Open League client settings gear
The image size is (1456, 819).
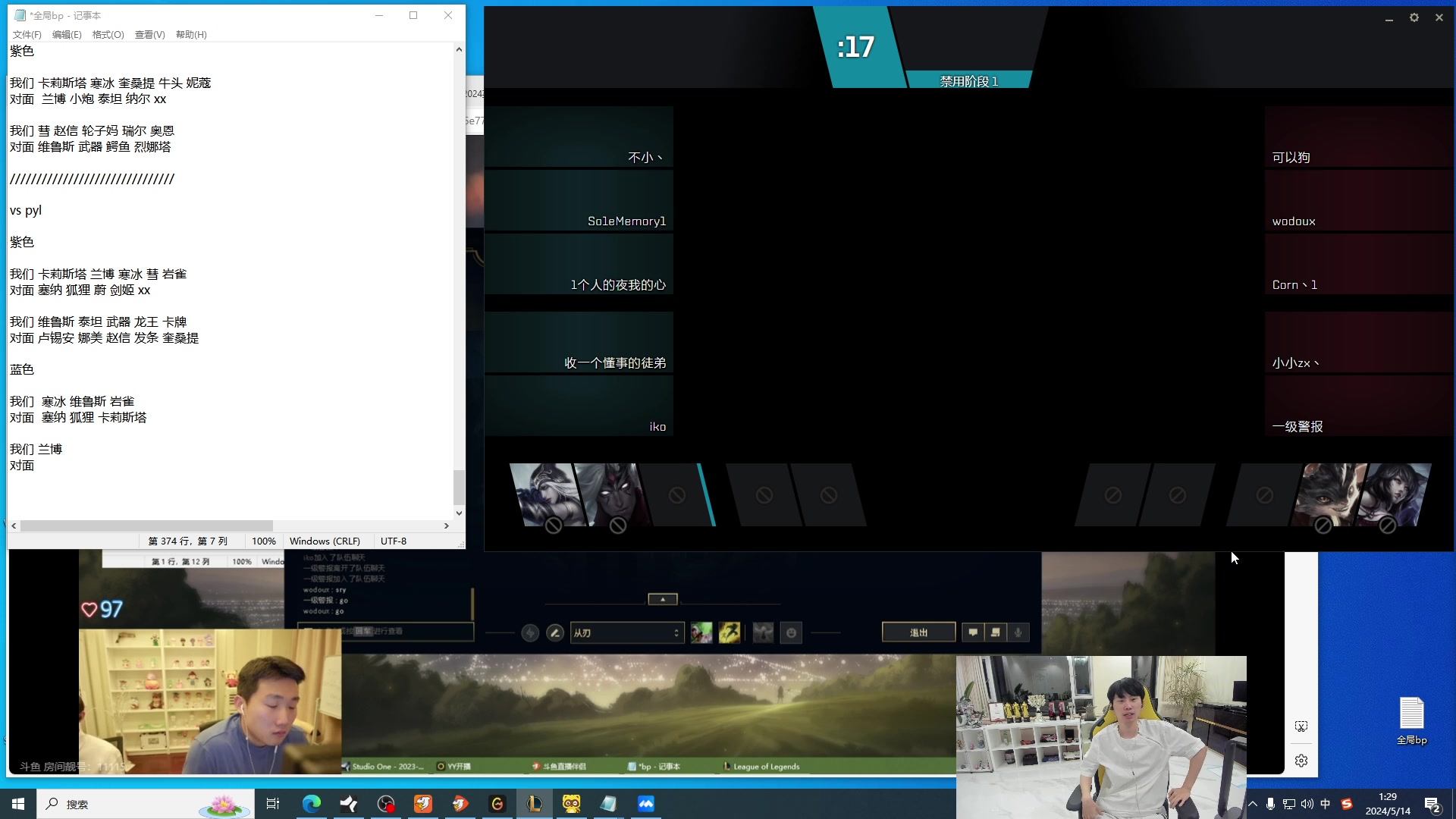pyautogui.click(x=1414, y=17)
